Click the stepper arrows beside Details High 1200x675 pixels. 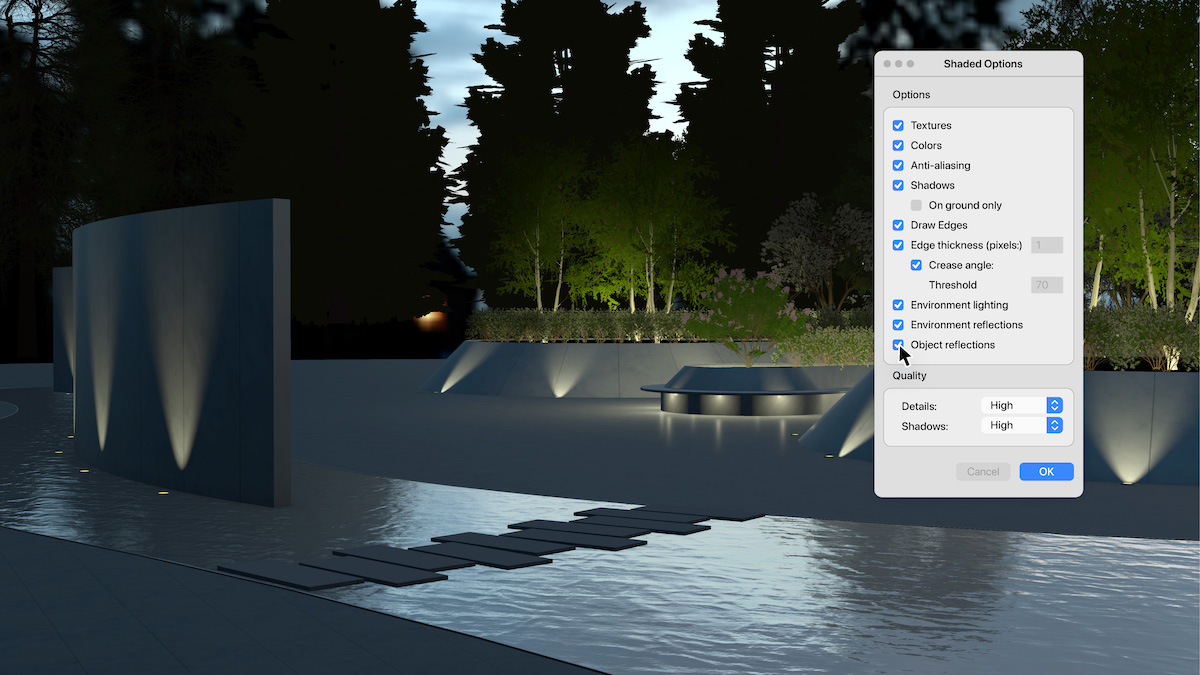pyautogui.click(x=1053, y=405)
